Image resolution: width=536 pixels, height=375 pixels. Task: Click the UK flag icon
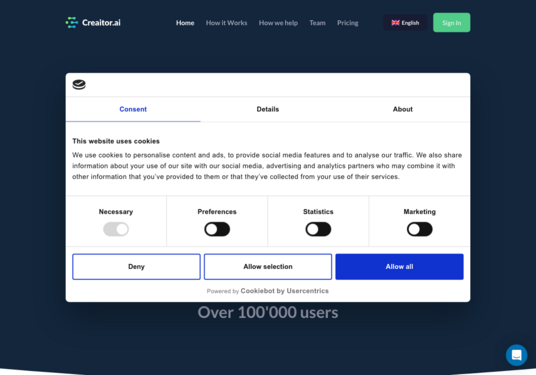[395, 23]
